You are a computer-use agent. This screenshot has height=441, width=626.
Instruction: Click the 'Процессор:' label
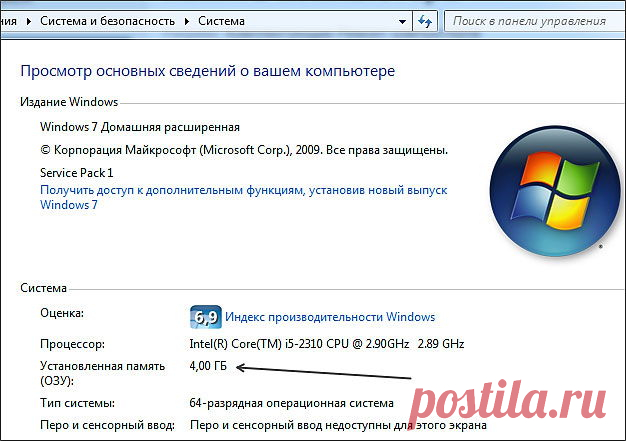(x=72, y=344)
